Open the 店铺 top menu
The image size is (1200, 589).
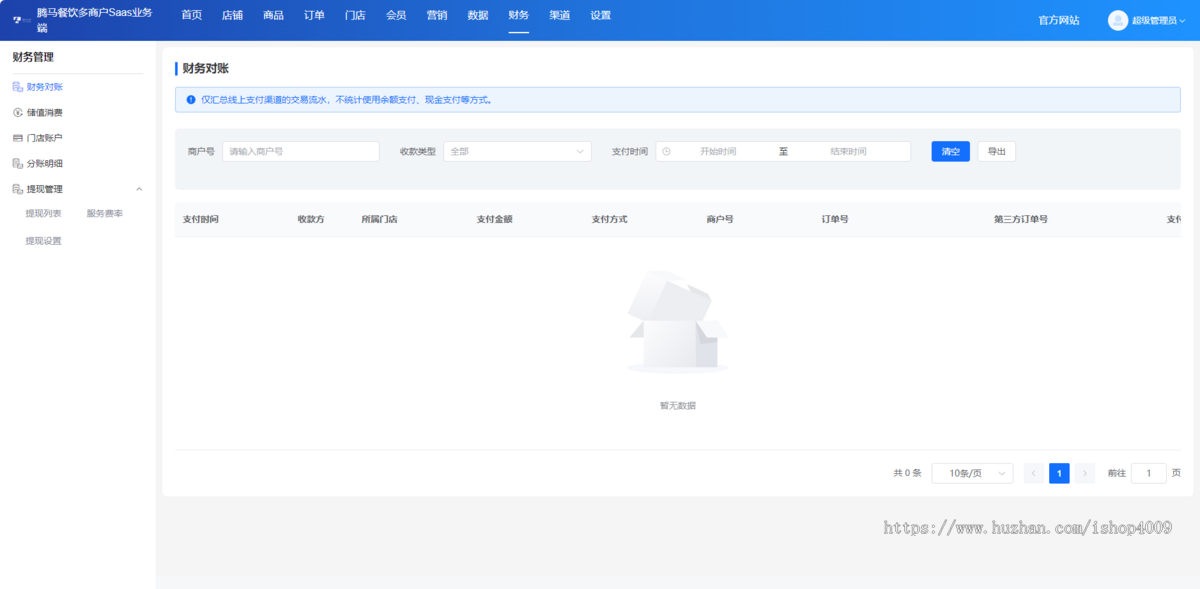(x=232, y=15)
